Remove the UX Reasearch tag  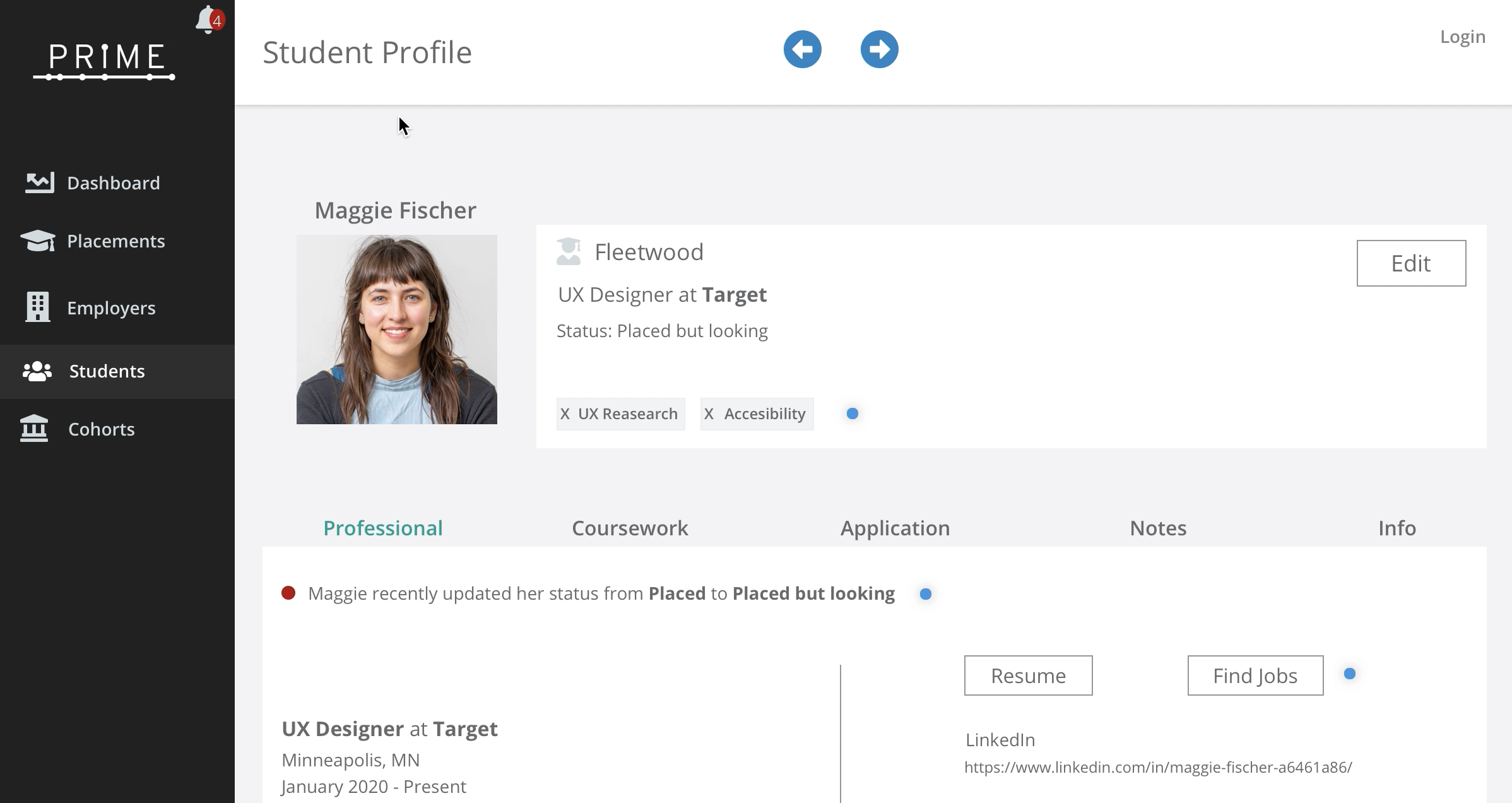565,414
